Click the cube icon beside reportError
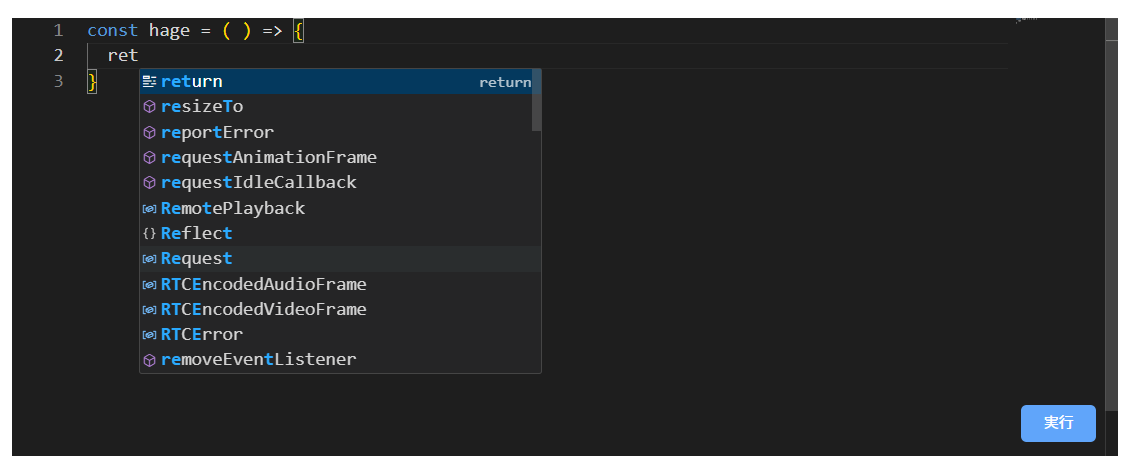 point(150,132)
